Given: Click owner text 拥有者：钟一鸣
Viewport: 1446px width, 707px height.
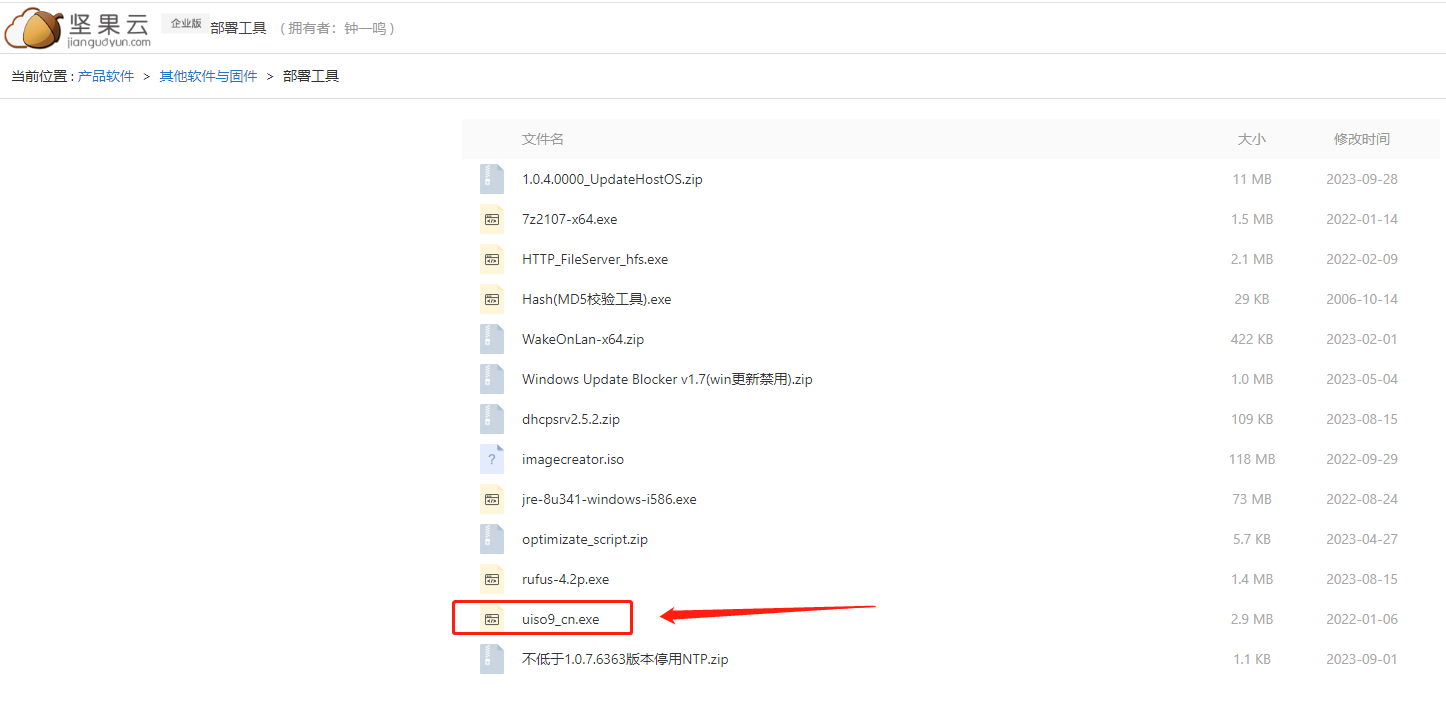Looking at the screenshot, I should [x=339, y=28].
